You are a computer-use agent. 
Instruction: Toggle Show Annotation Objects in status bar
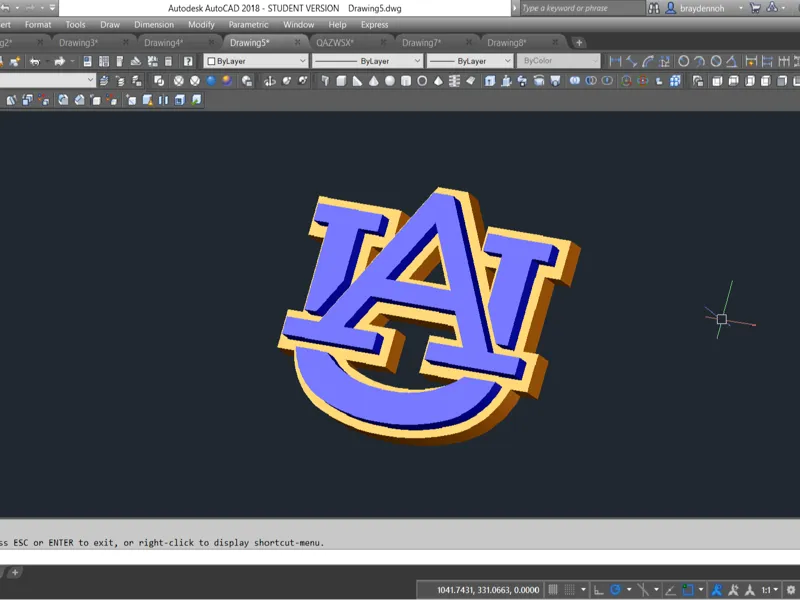tap(717, 590)
